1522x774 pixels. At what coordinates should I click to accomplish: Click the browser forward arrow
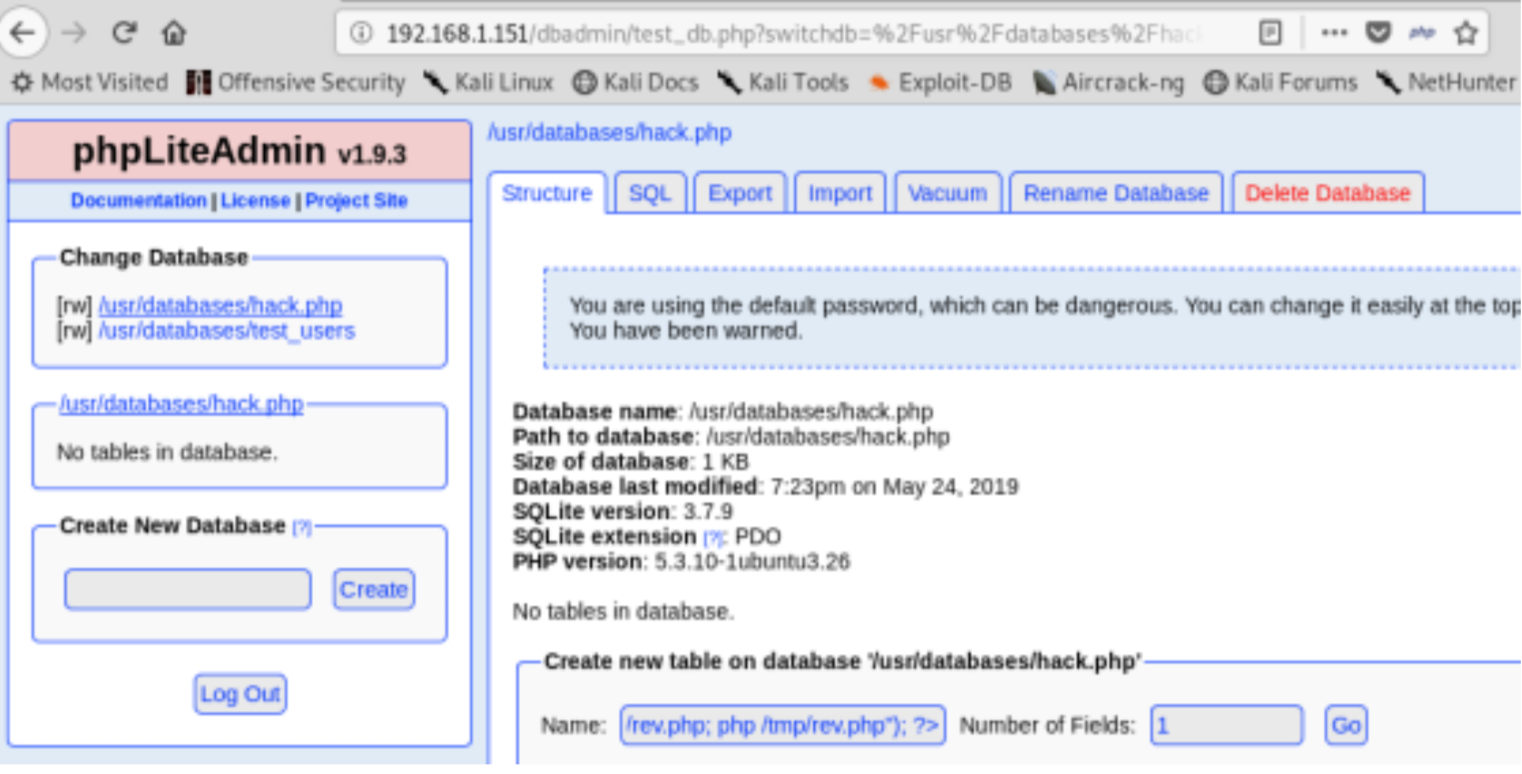click(x=73, y=34)
